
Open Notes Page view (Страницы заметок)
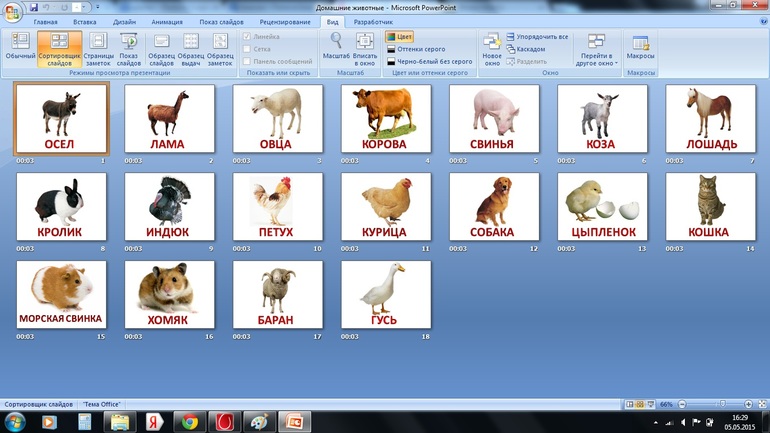coord(98,48)
